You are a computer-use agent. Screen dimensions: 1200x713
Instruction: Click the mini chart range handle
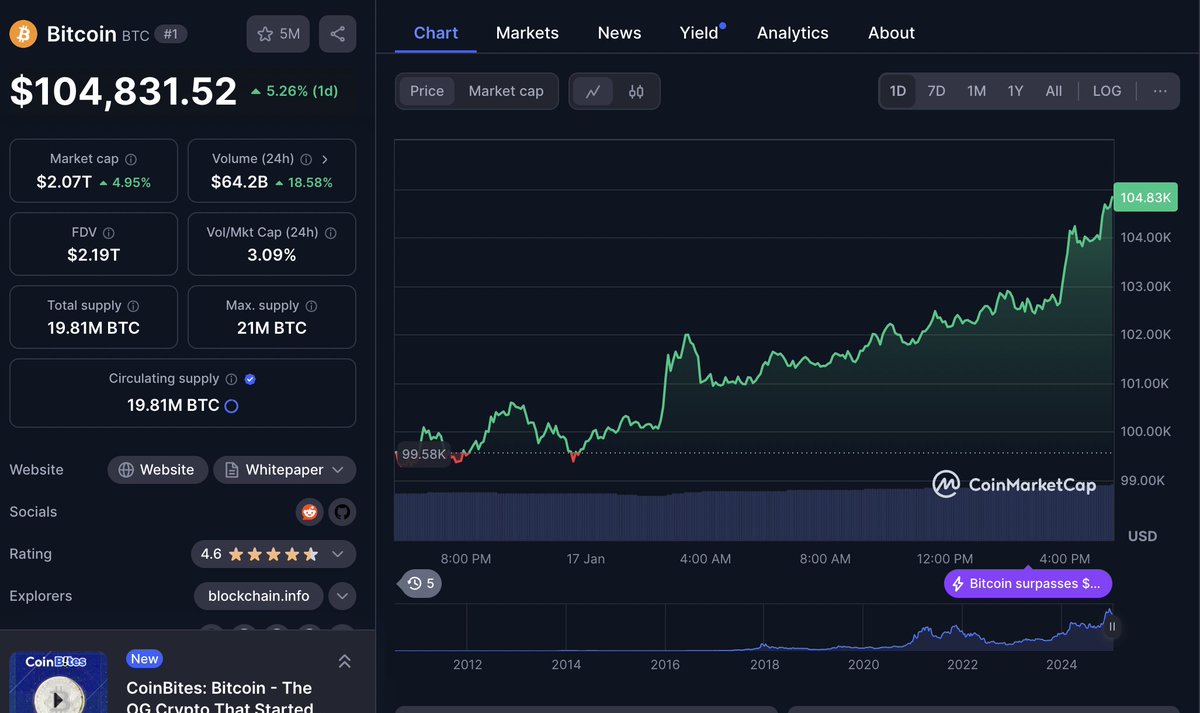(1112, 627)
